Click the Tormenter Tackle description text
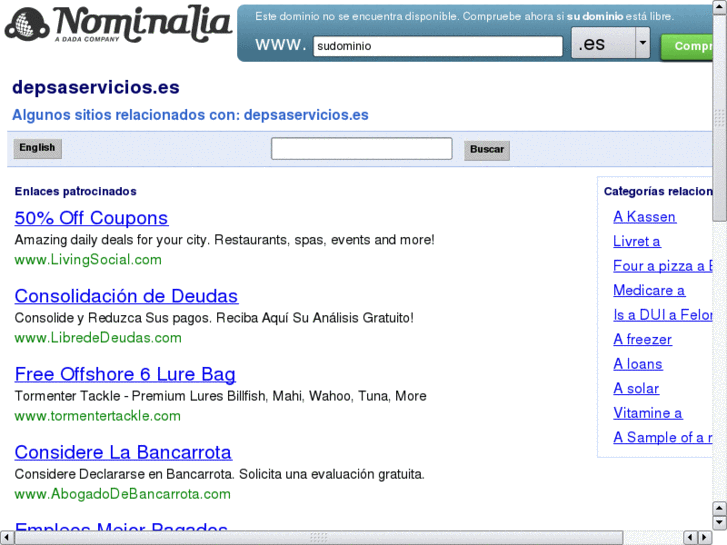Image resolution: width=727 pixels, height=545 pixels. pos(220,396)
